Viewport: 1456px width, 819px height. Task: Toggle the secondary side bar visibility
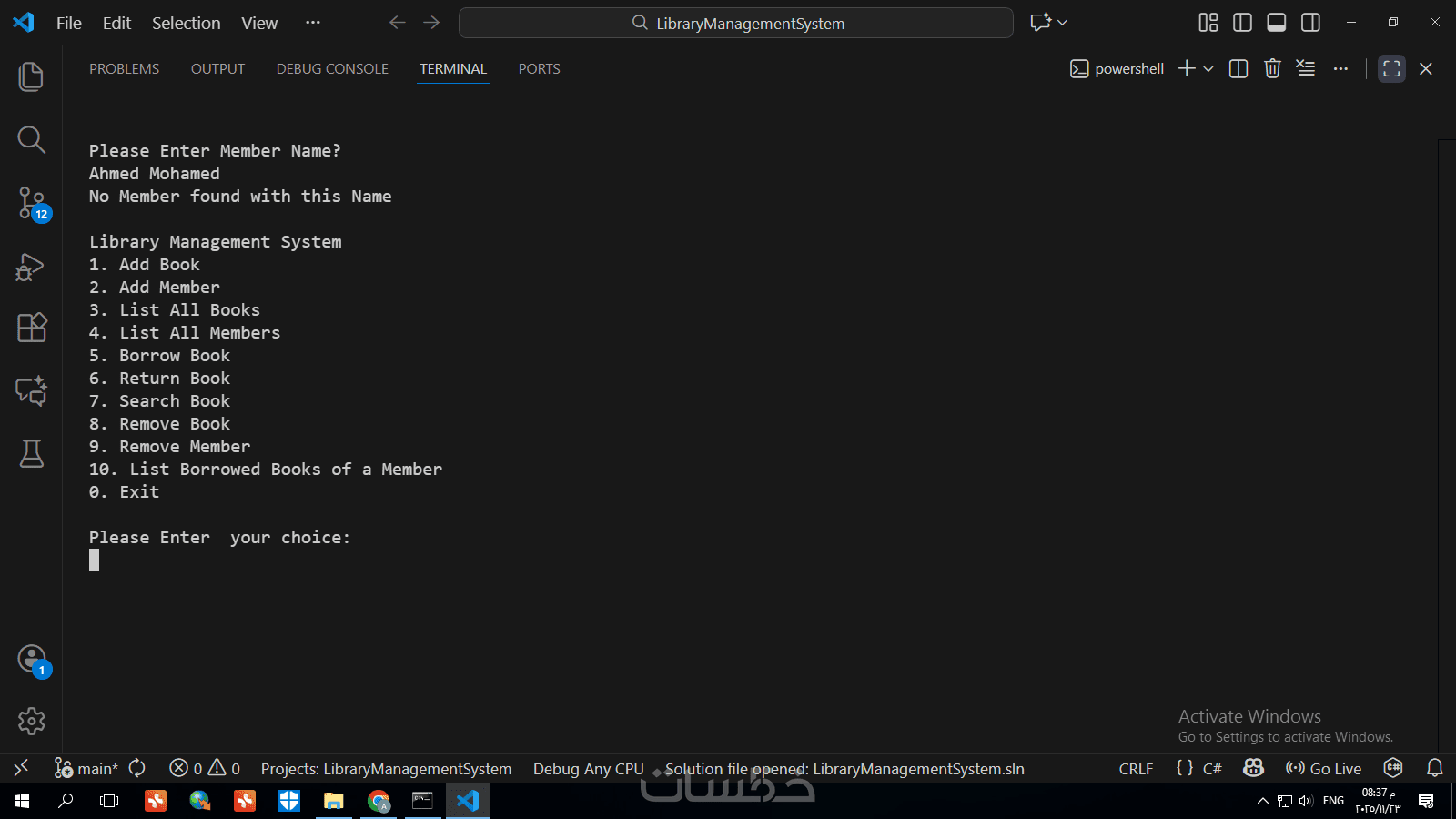pyautogui.click(x=1310, y=23)
